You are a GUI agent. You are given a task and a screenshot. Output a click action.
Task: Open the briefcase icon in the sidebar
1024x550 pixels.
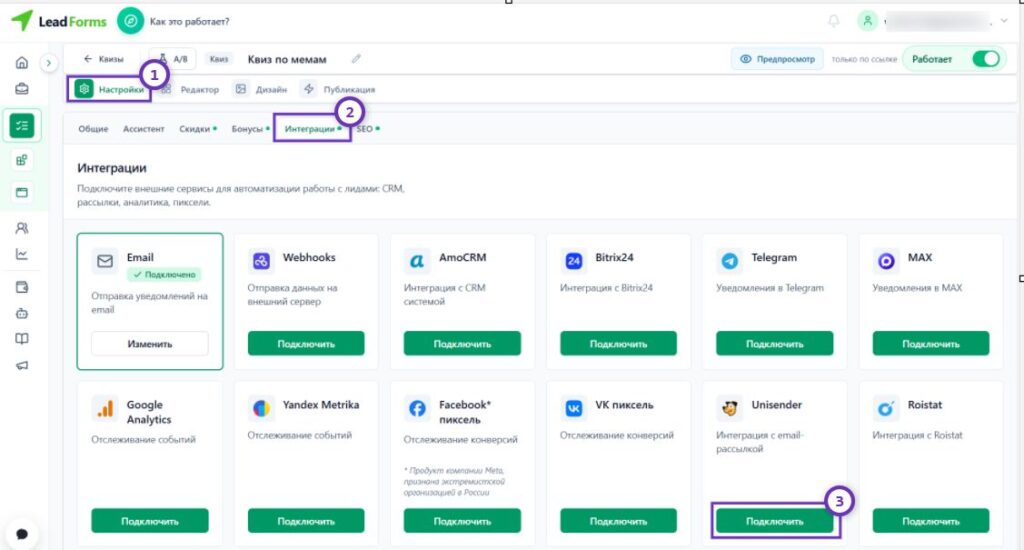point(22,89)
